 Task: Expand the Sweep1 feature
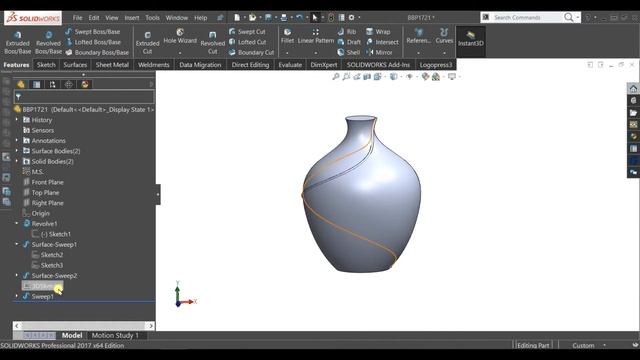tap(17, 296)
